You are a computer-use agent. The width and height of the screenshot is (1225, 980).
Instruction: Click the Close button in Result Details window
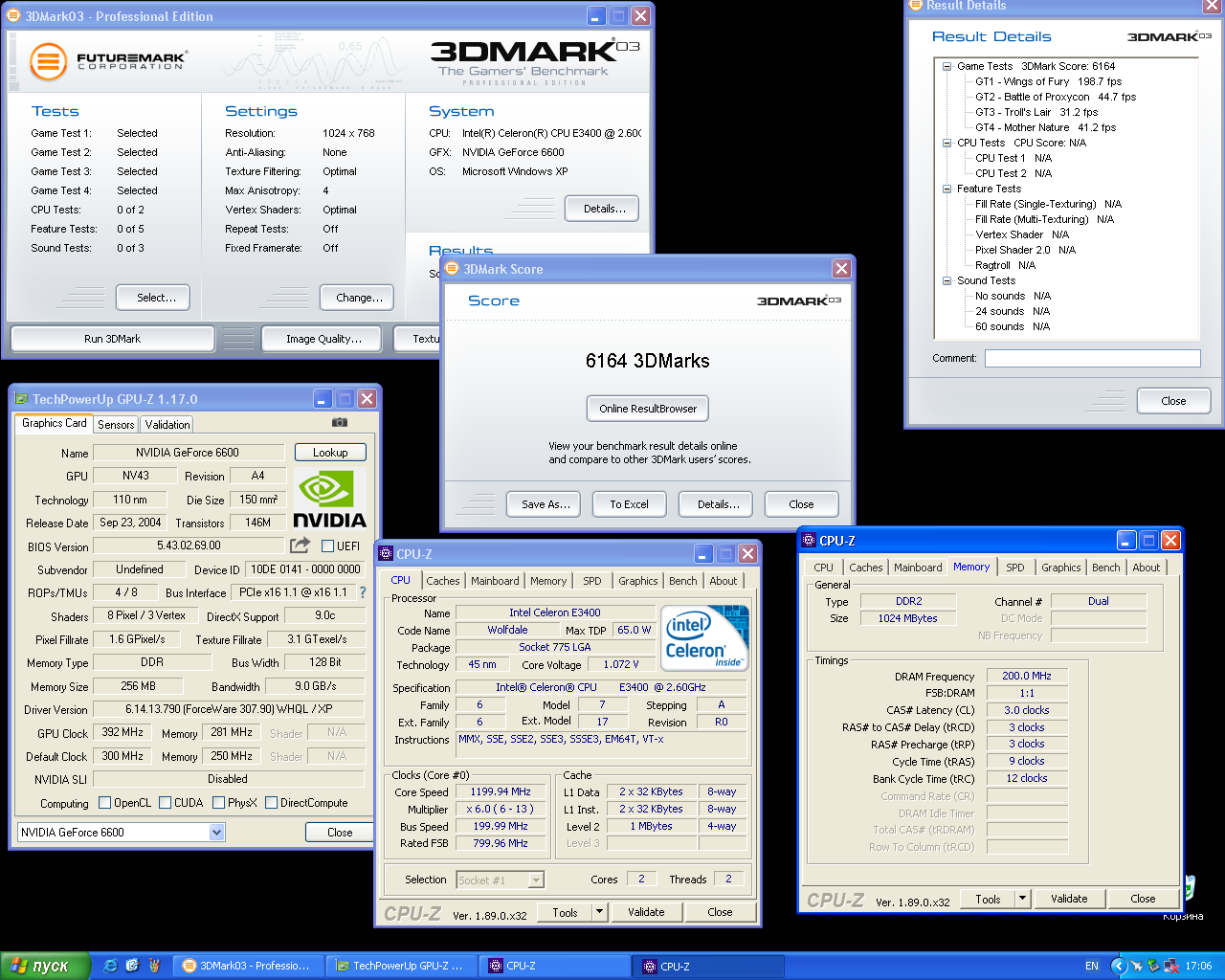(1173, 401)
